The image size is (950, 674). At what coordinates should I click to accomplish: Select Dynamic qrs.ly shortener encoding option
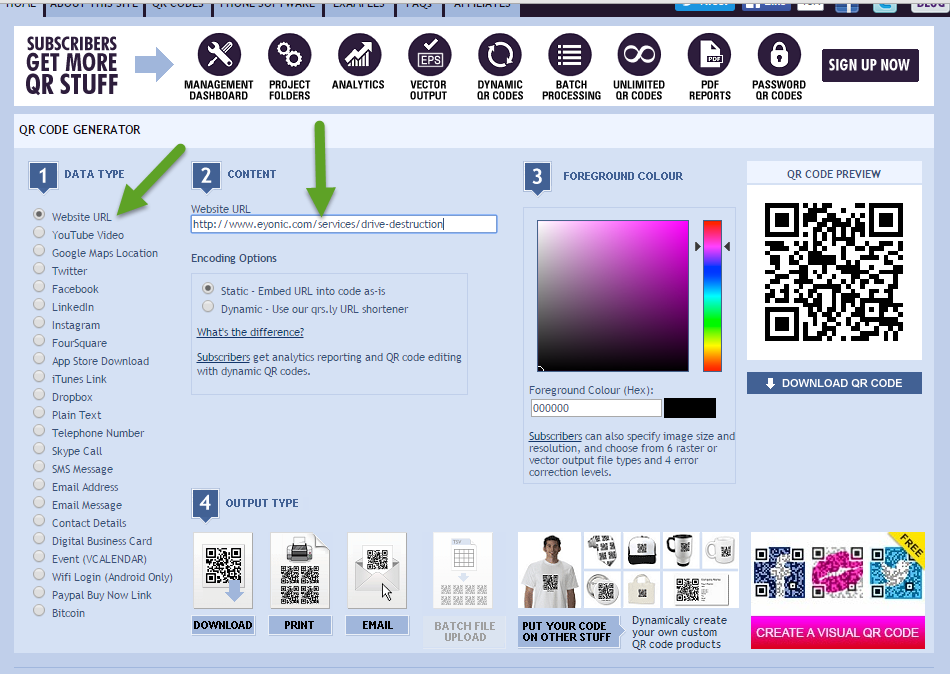click(x=208, y=307)
